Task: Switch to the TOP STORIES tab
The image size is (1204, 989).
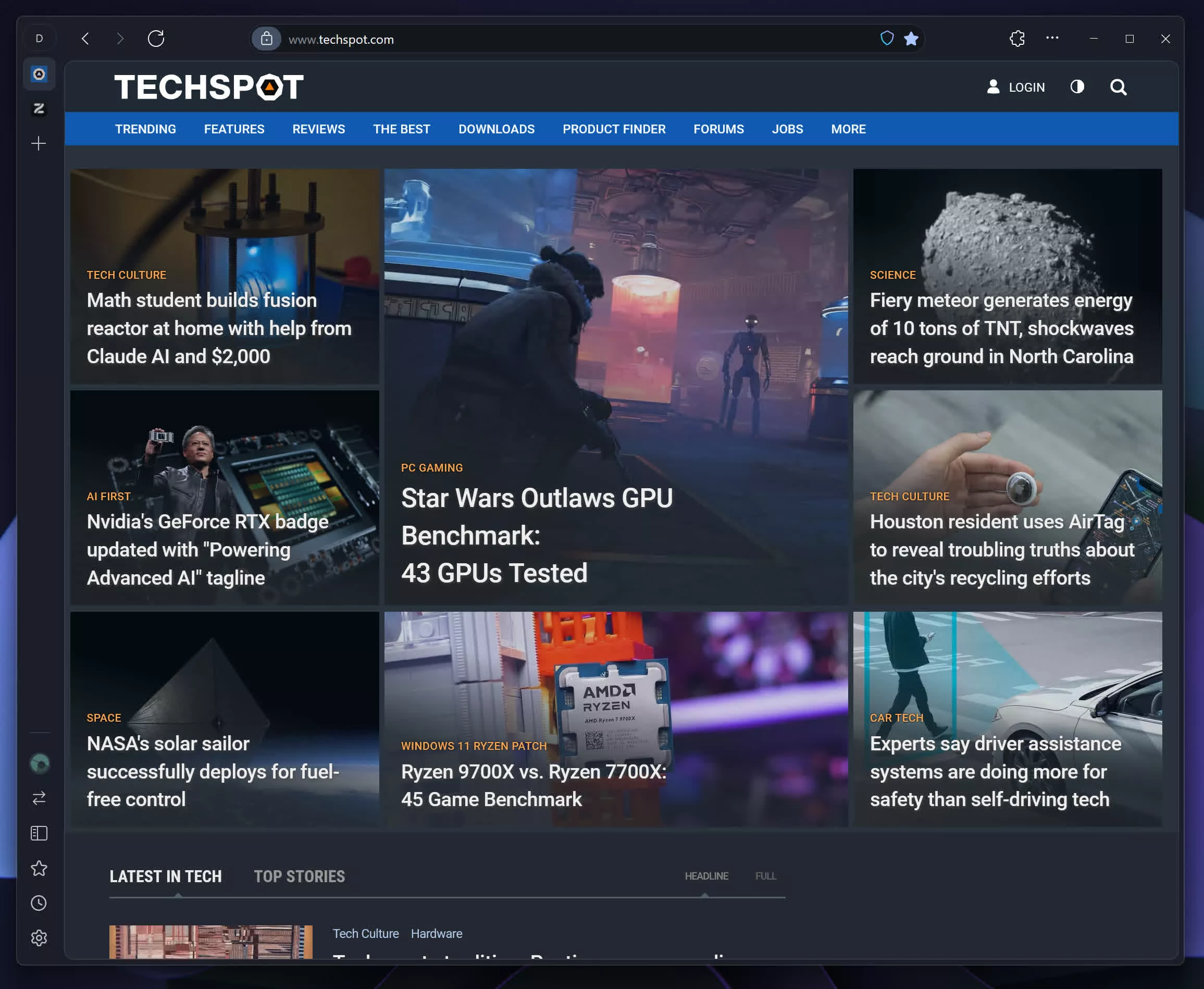Action: (x=299, y=876)
